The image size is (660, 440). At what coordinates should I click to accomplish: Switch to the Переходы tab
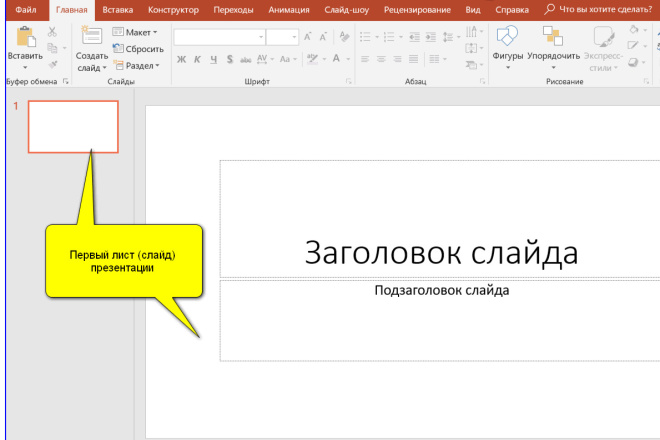[233, 10]
